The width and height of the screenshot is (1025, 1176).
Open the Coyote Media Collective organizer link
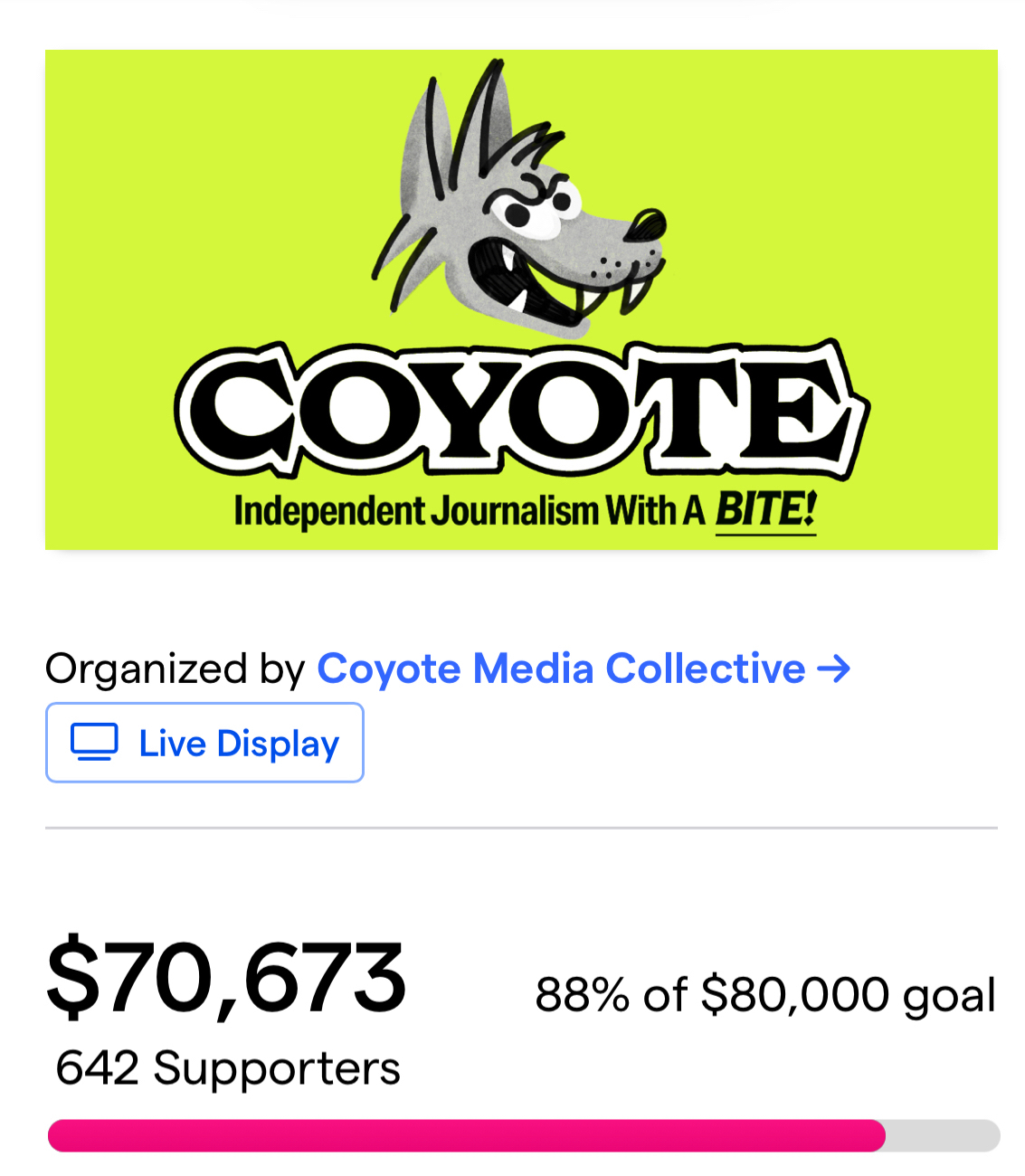click(561, 669)
